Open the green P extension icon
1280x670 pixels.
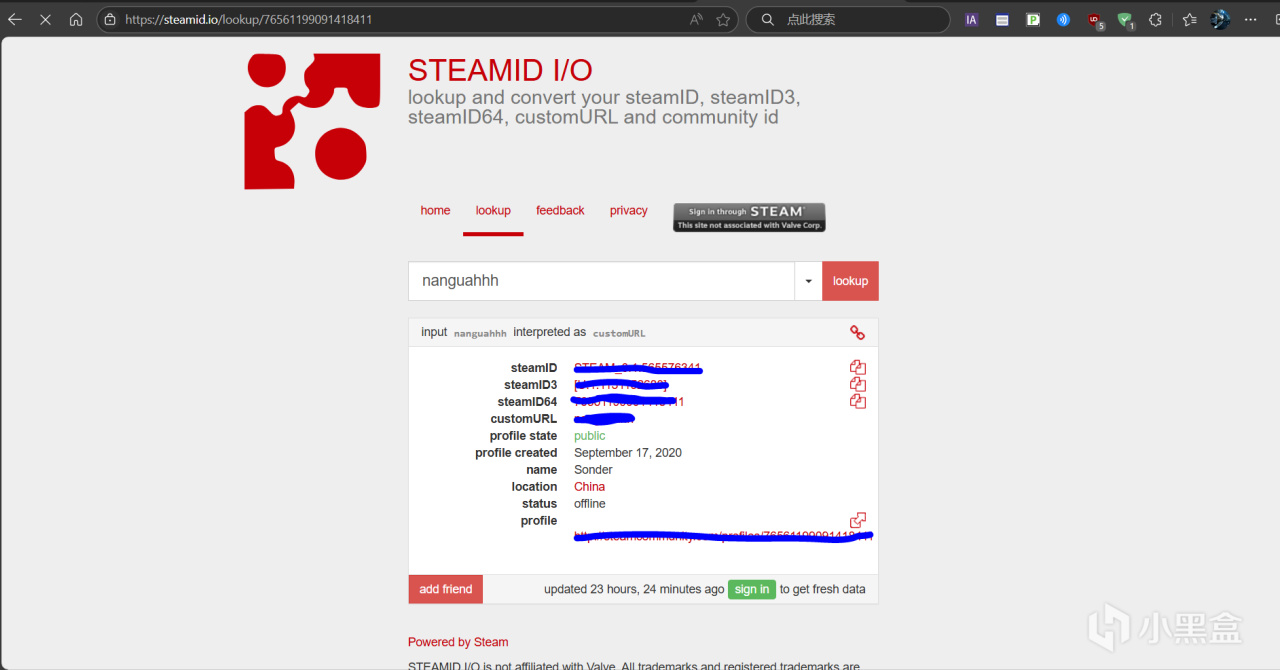[x=1033, y=19]
